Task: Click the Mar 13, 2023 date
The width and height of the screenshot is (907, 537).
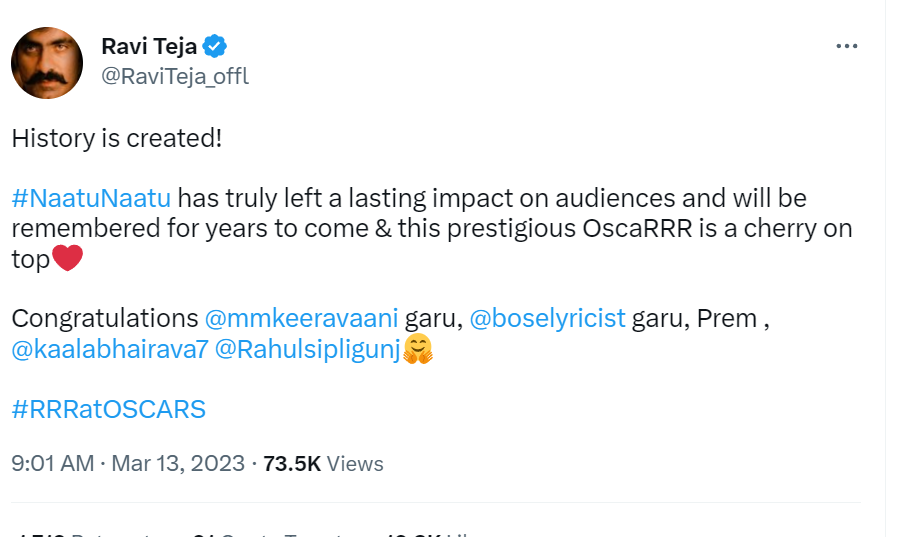Action: [178, 463]
